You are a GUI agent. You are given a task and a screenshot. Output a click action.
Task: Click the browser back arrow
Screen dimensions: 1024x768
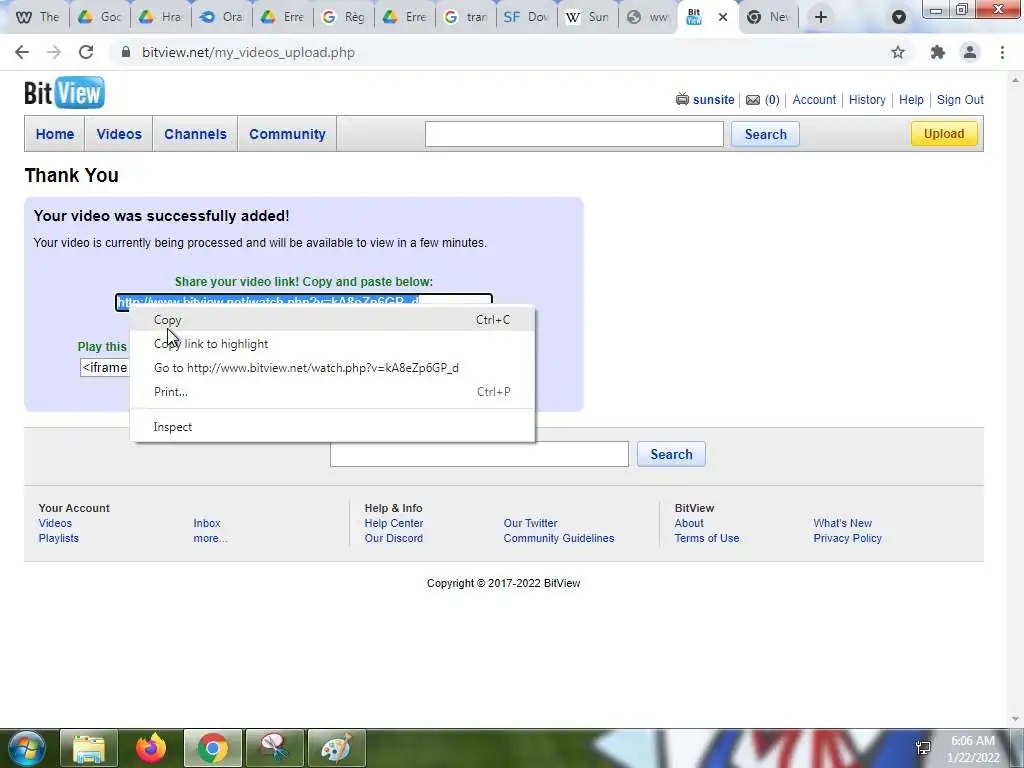pos(22,52)
